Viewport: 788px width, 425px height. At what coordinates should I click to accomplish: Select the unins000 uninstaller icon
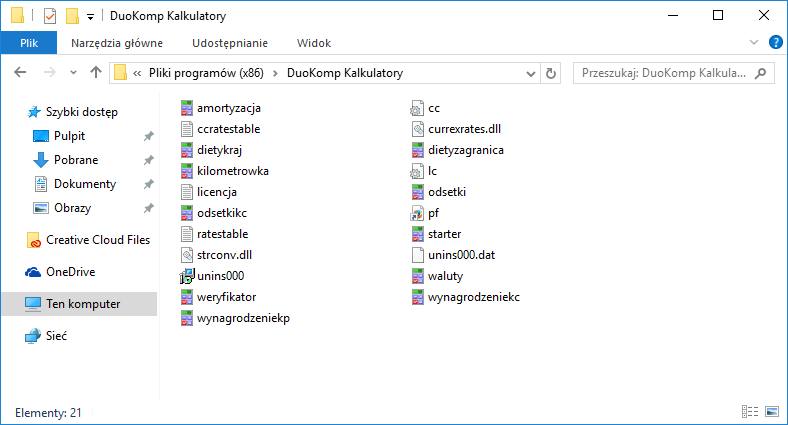(187, 276)
